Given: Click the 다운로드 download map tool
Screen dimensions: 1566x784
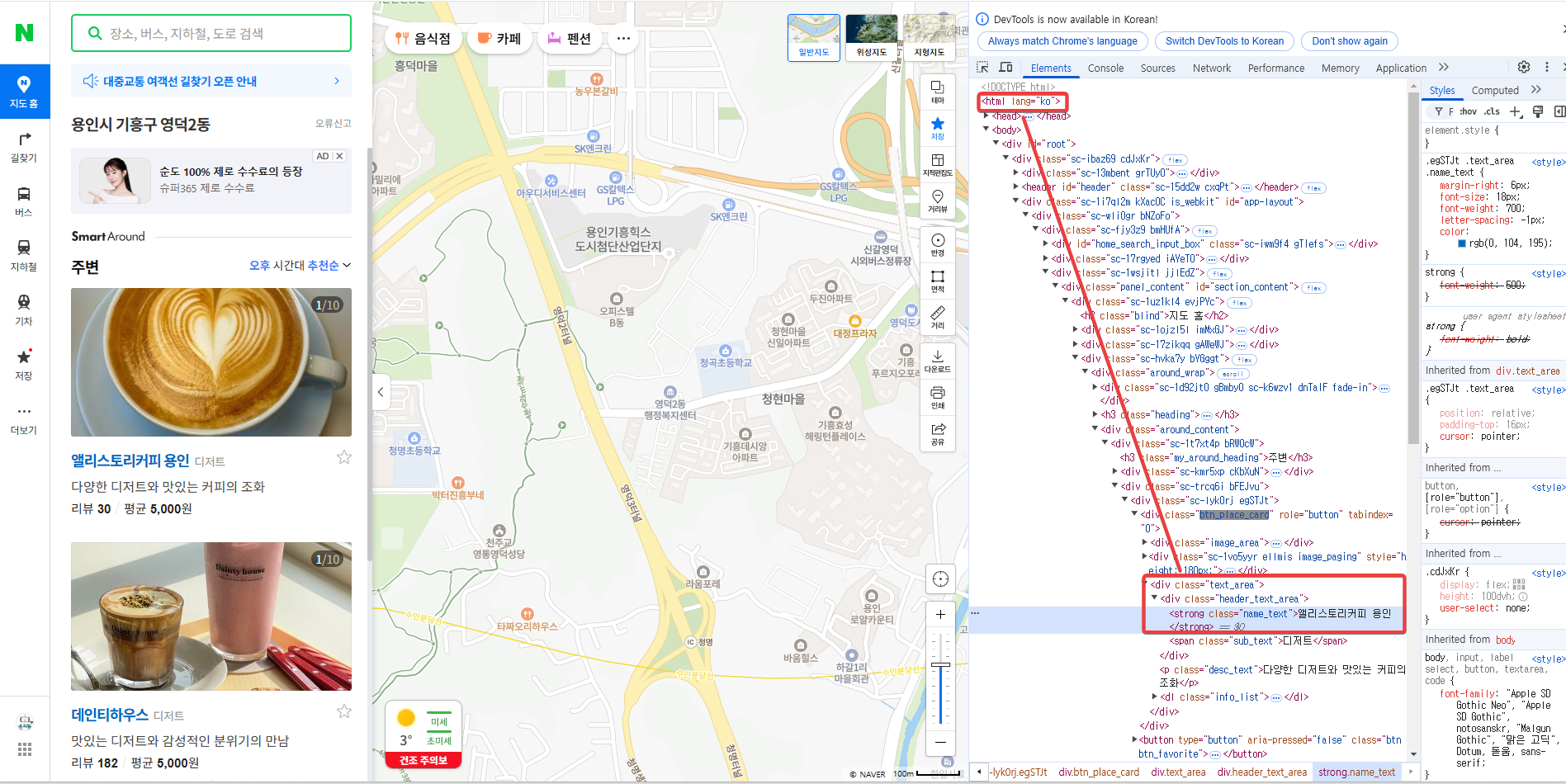Looking at the screenshot, I should [x=938, y=361].
